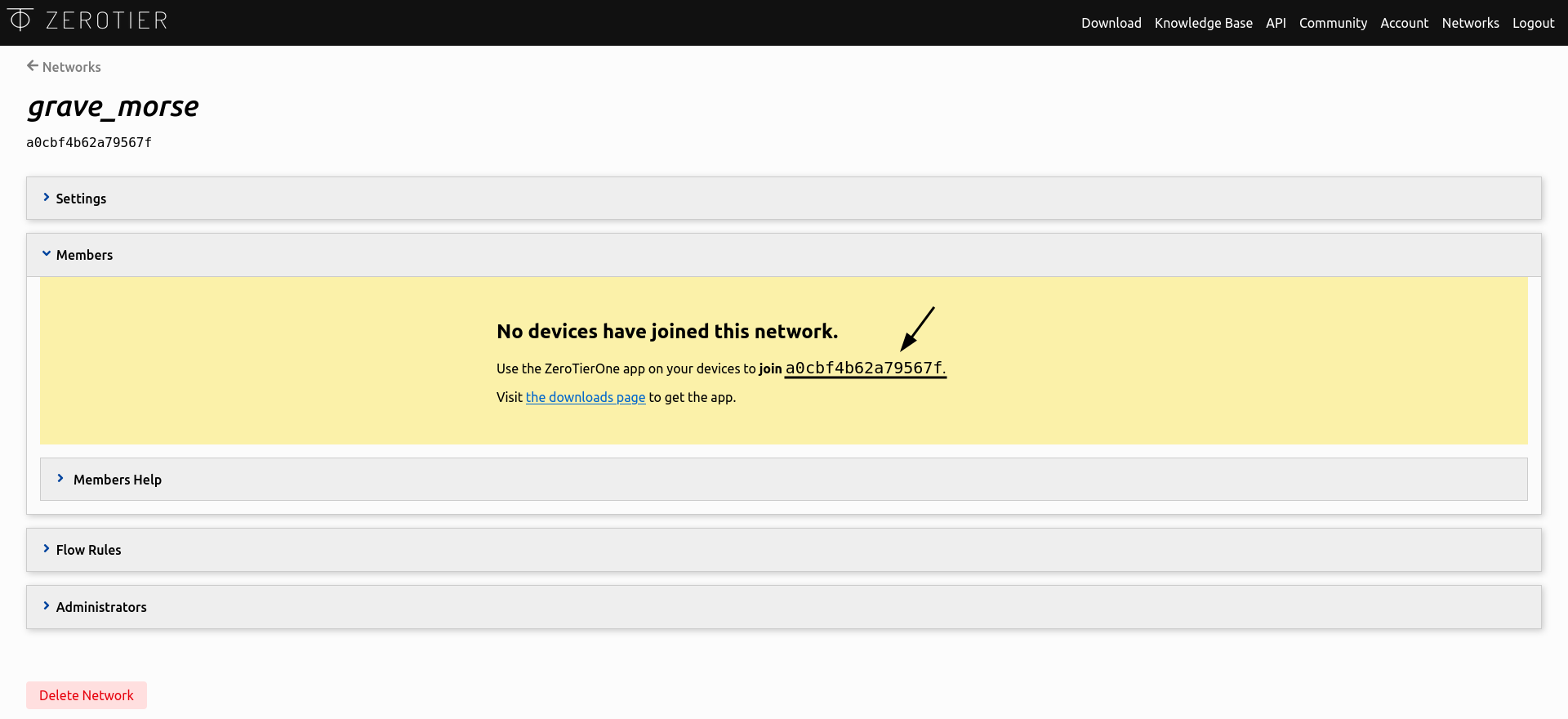The width and height of the screenshot is (1568, 719).
Task: Open the API nav link
Action: tap(1276, 23)
